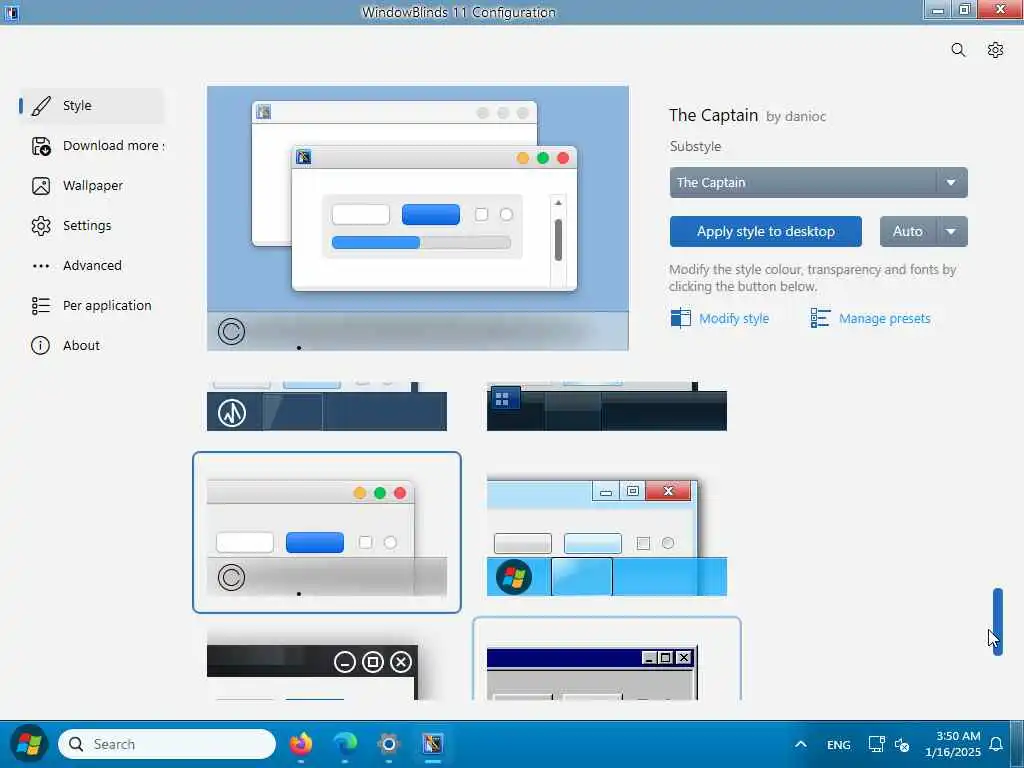This screenshot has height=768, width=1024.
Task: Click the About info icon
Action: tap(40, 345)
